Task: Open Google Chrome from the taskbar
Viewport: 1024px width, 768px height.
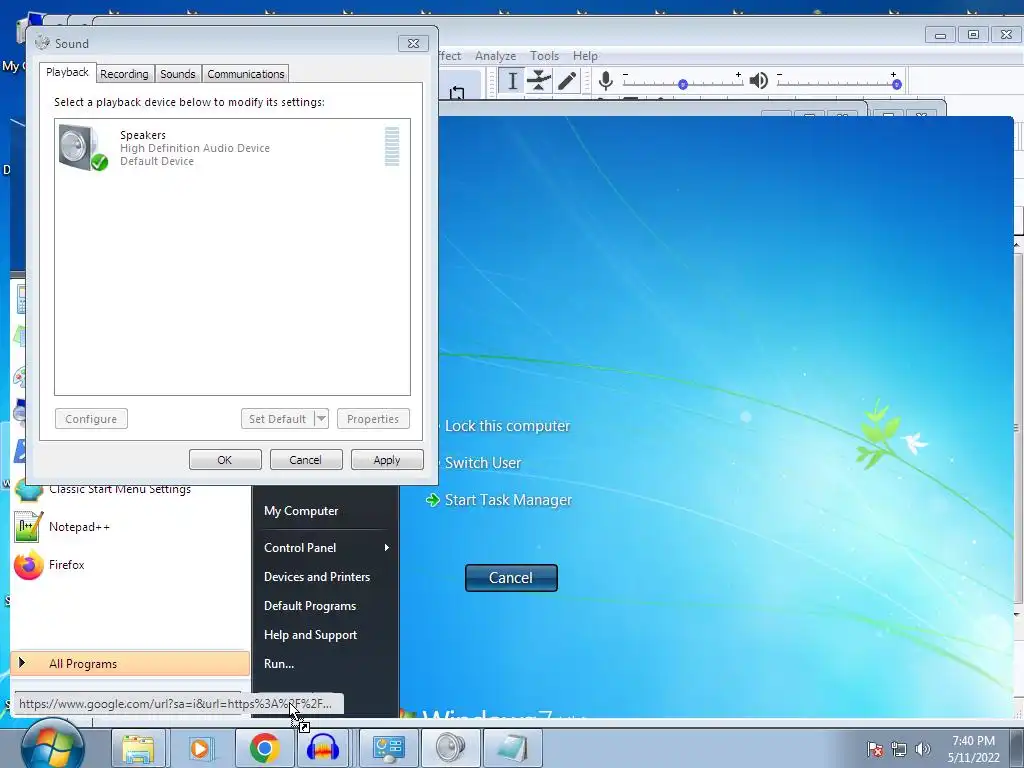Action: [x=264, y=748]
